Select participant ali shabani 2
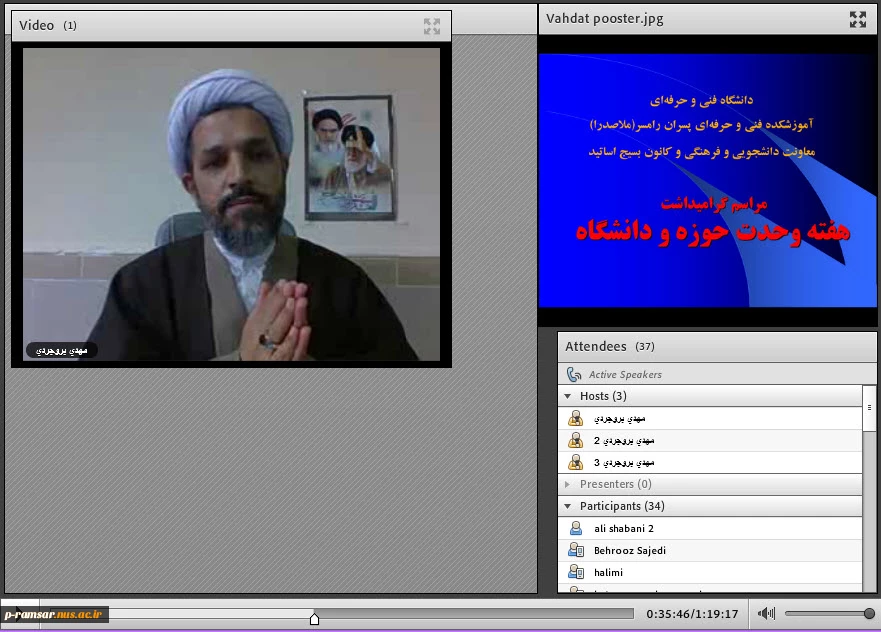The image size is (881, 632). [710, 528]
